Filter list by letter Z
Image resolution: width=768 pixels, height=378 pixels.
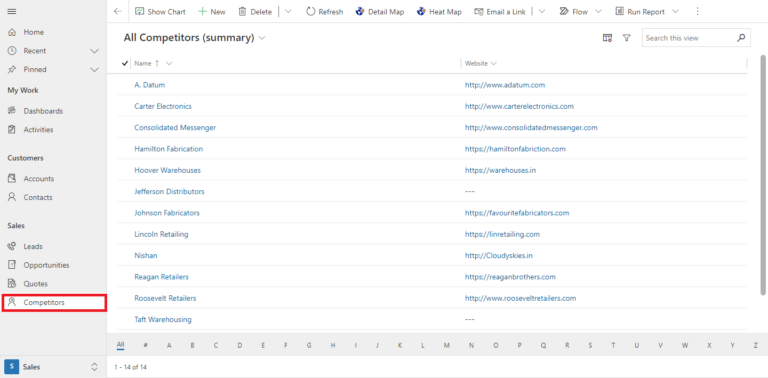756,345
